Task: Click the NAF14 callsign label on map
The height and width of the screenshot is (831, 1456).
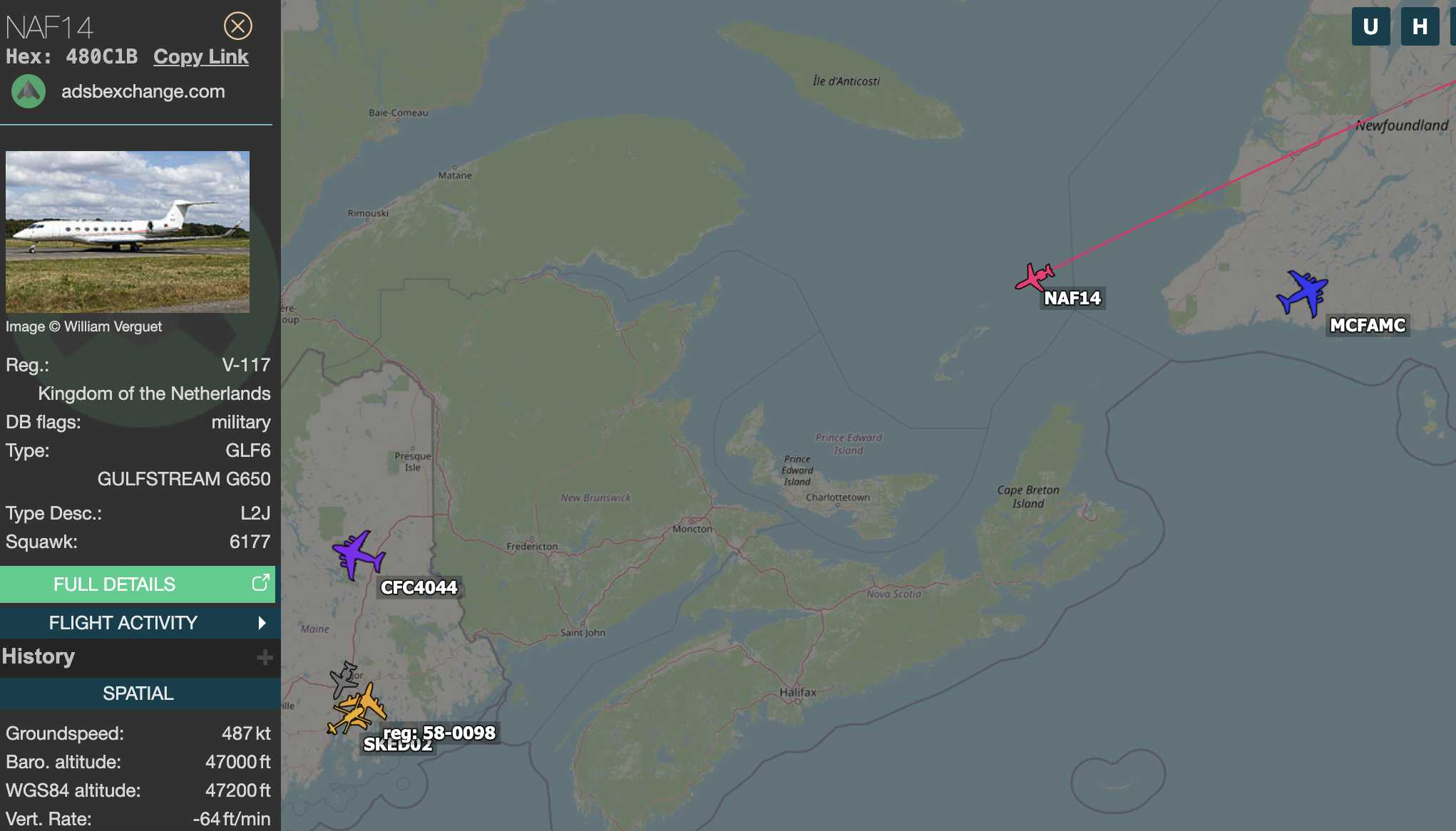Action: click(1072, 298)
